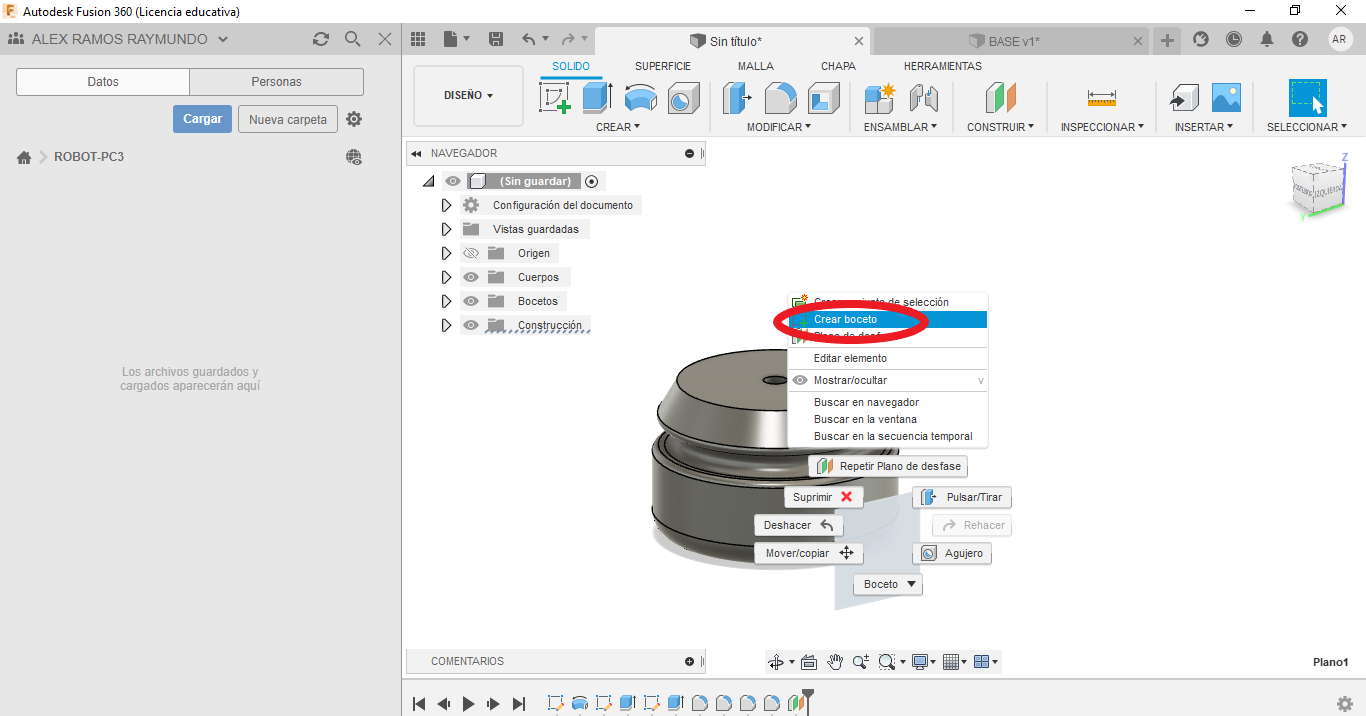
Task: Select the Shell tool icon
Action: tap(824, 98)
